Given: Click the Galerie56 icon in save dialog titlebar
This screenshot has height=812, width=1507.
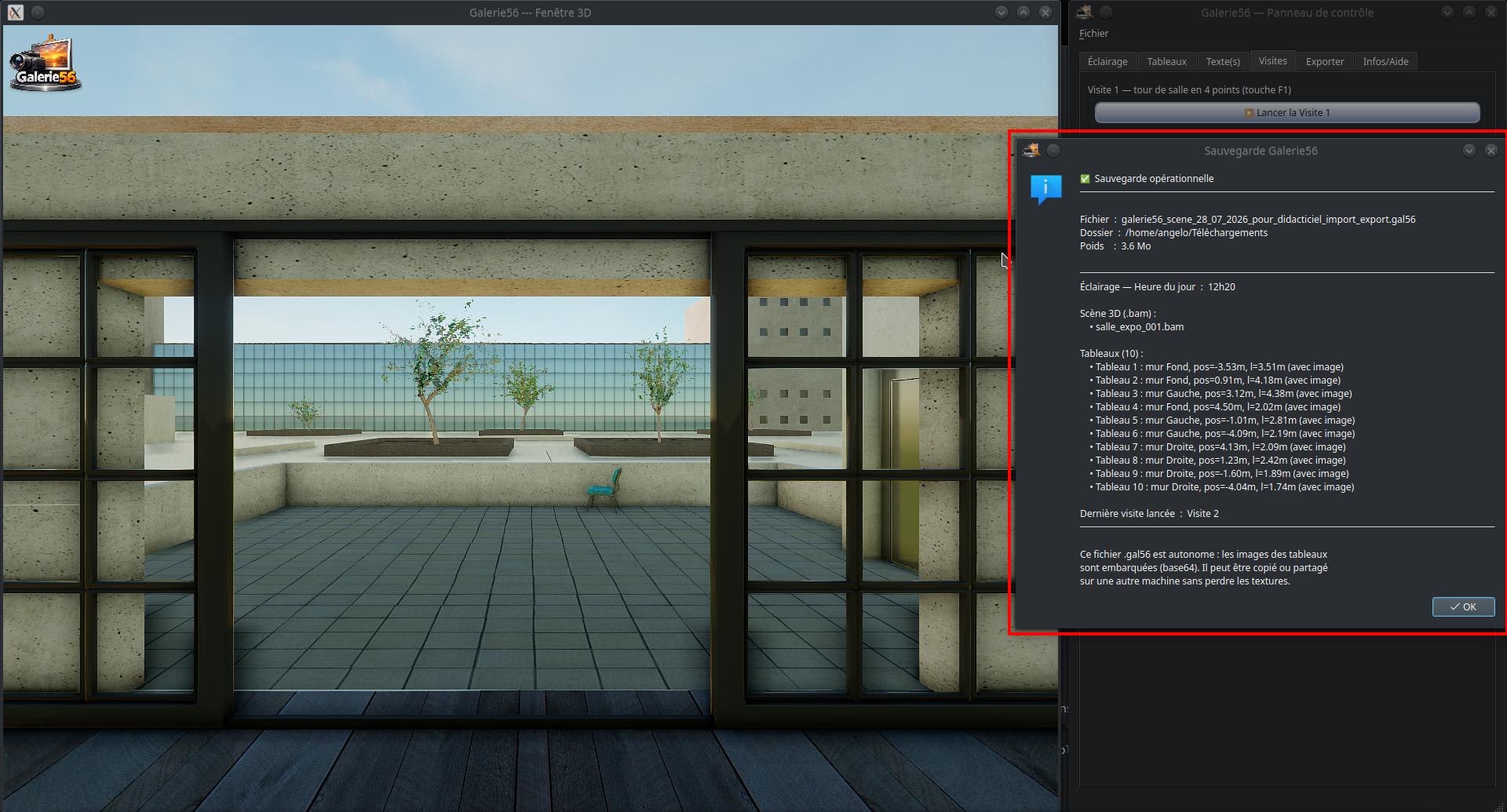Looking at the screenshot, I should (1031, 150).
